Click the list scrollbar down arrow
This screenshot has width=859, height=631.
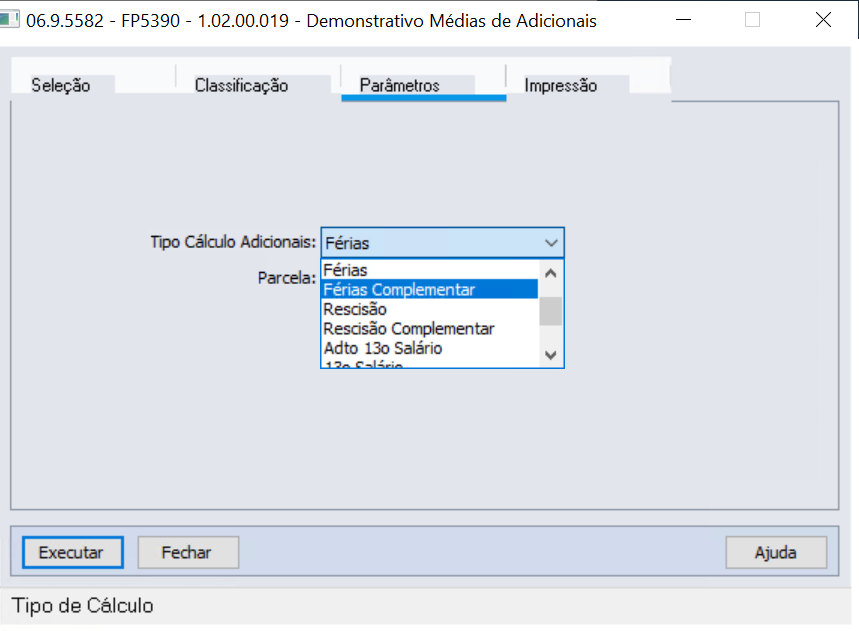point(551,355)
